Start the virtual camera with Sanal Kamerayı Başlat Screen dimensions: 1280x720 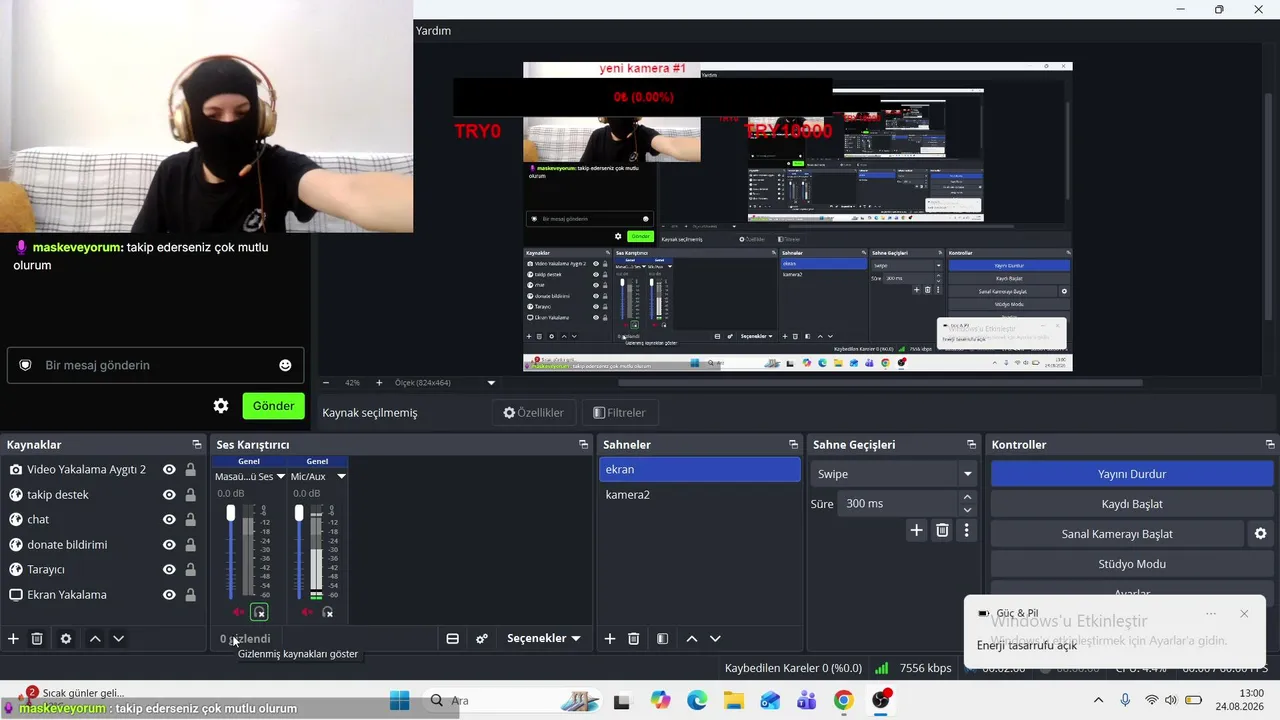click(x=1117, y=534)
